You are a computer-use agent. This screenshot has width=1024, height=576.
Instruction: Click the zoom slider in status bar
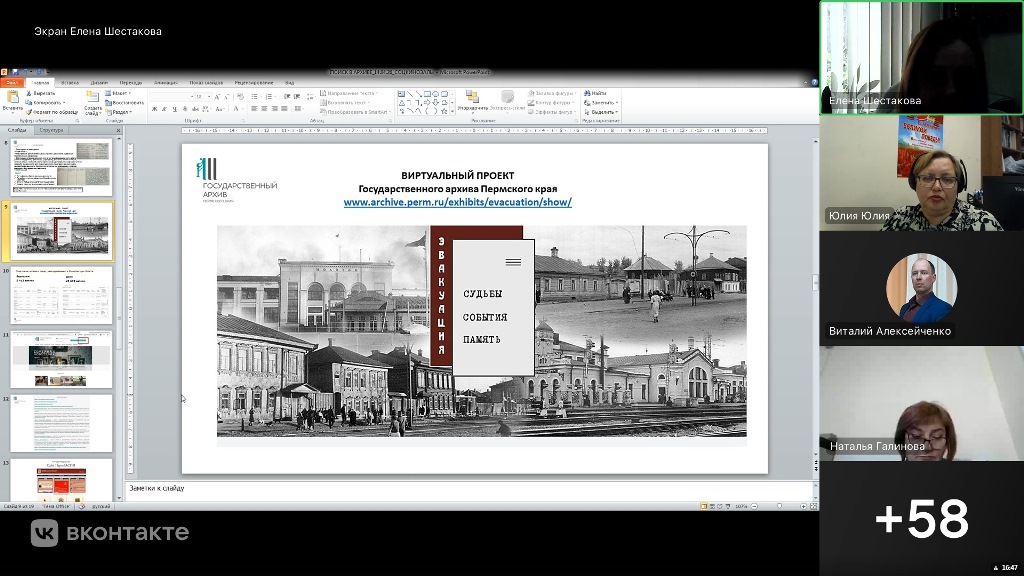click(x=780, y=506)
